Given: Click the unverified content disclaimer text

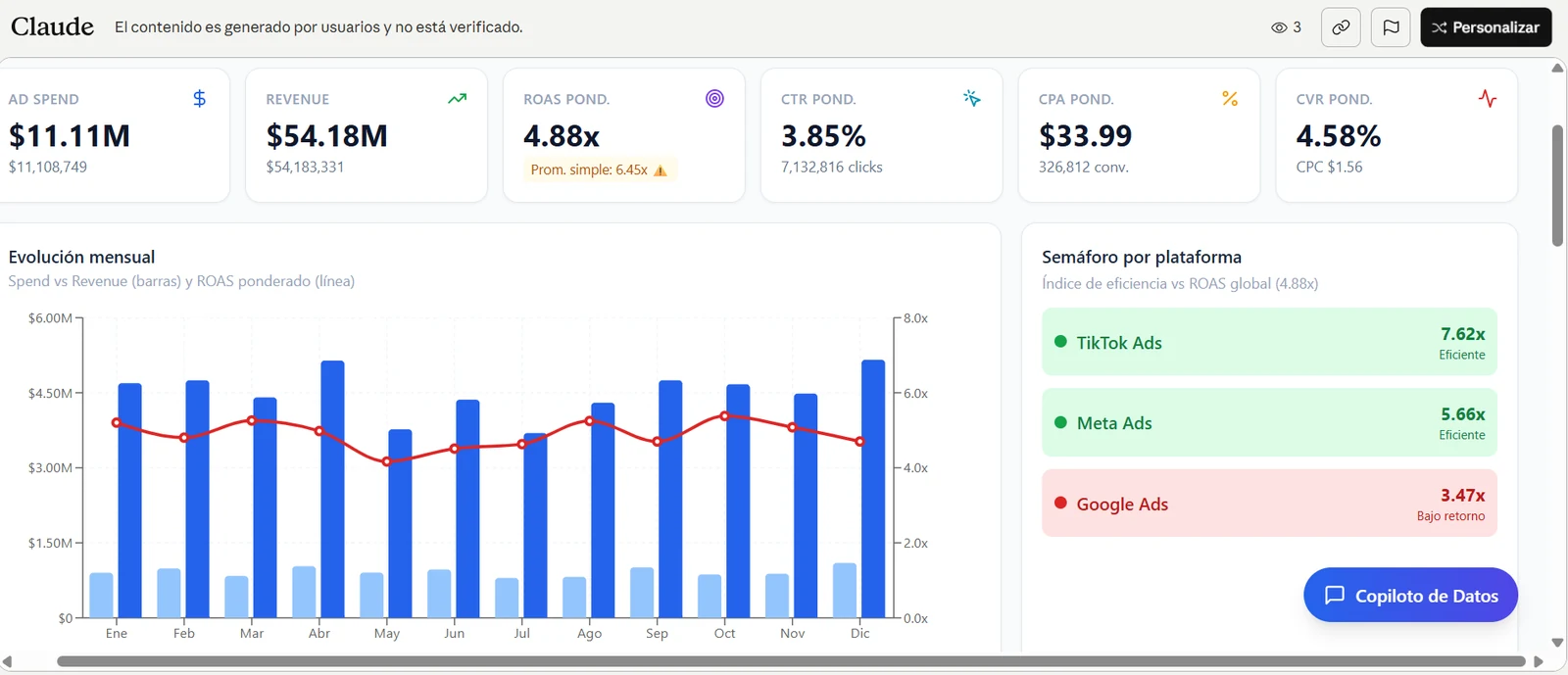Looking at the screenshot, I should [318, 27].
